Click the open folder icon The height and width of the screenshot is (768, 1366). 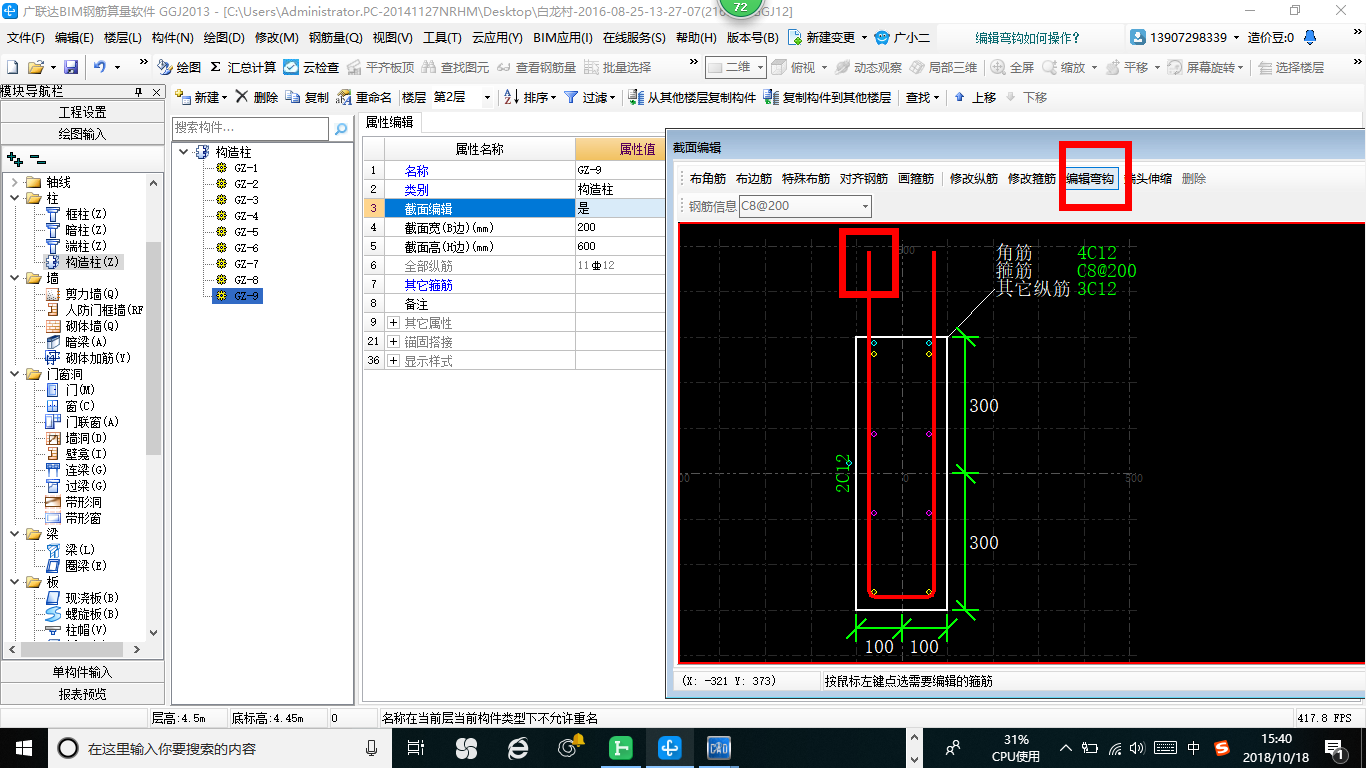(35, 67)
